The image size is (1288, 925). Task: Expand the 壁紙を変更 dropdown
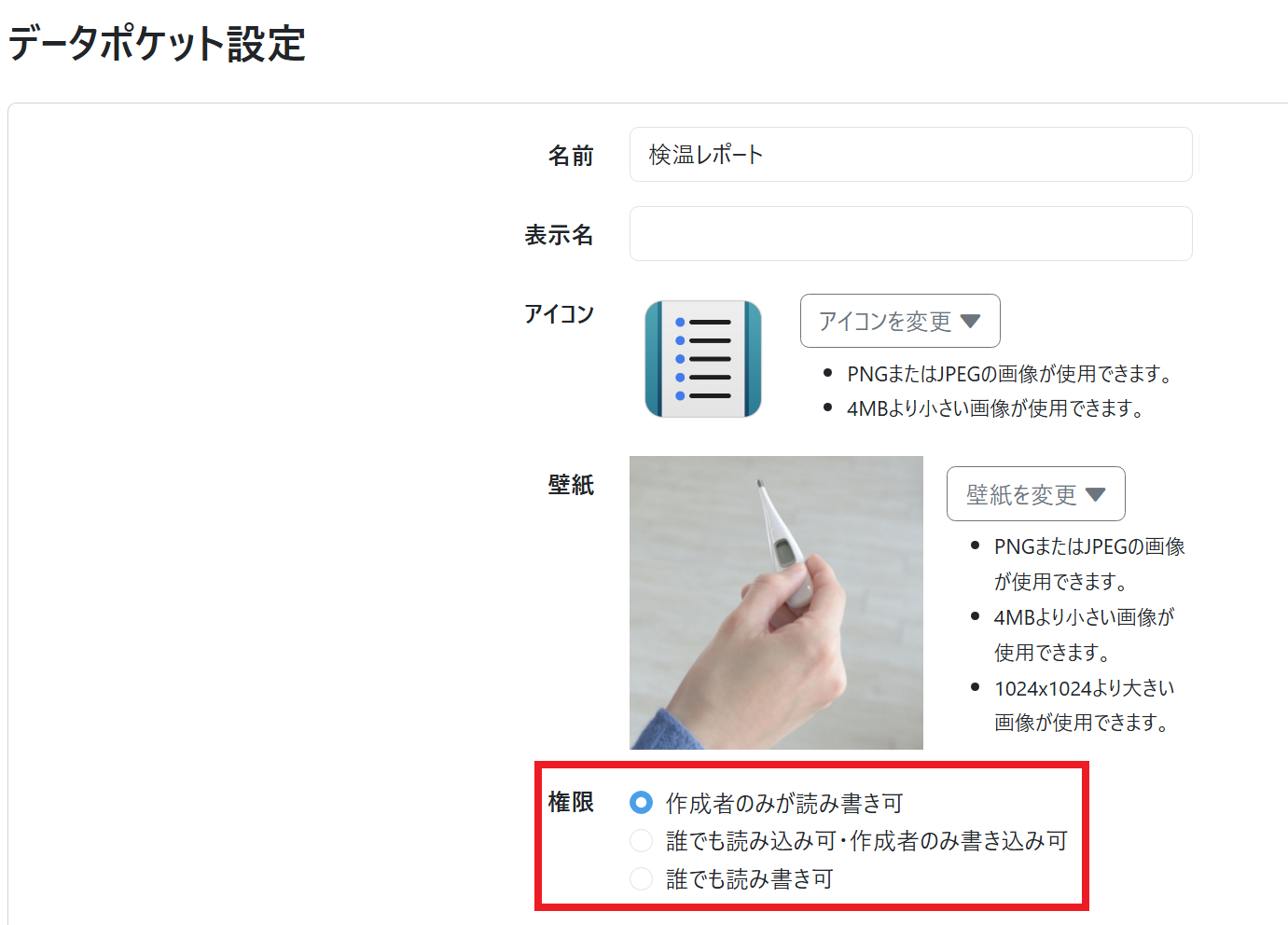coord(1035,494)
